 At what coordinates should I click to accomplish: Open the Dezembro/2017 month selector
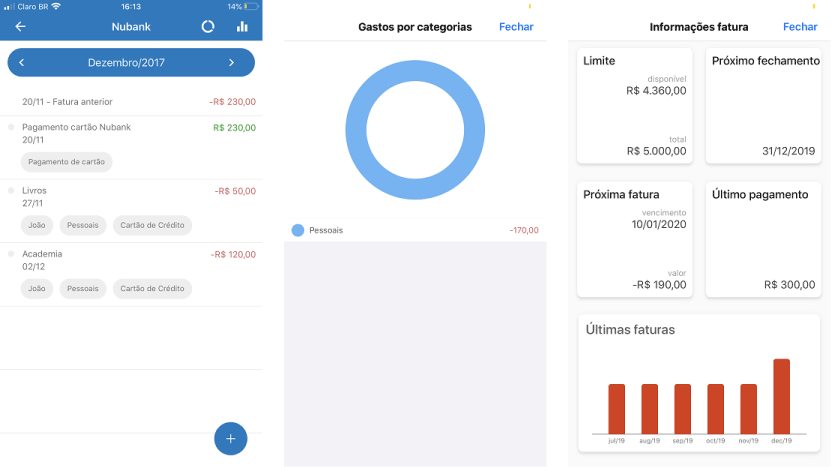click(x=126, y=63)
